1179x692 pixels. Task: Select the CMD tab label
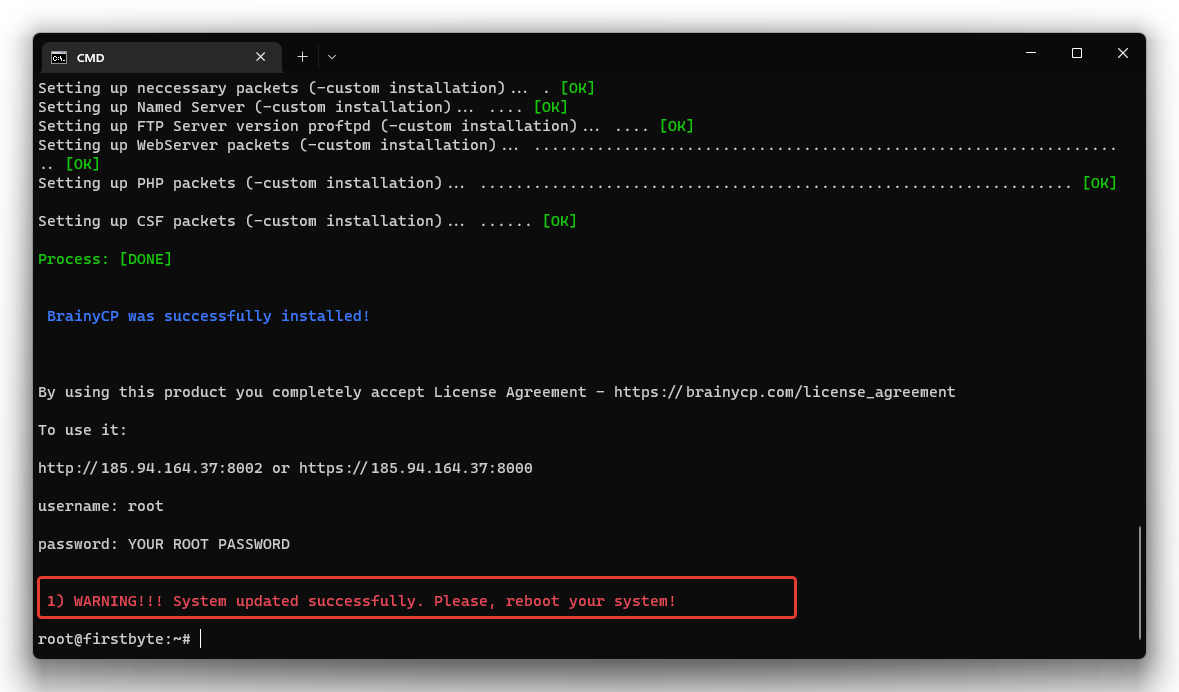point(90,58)
